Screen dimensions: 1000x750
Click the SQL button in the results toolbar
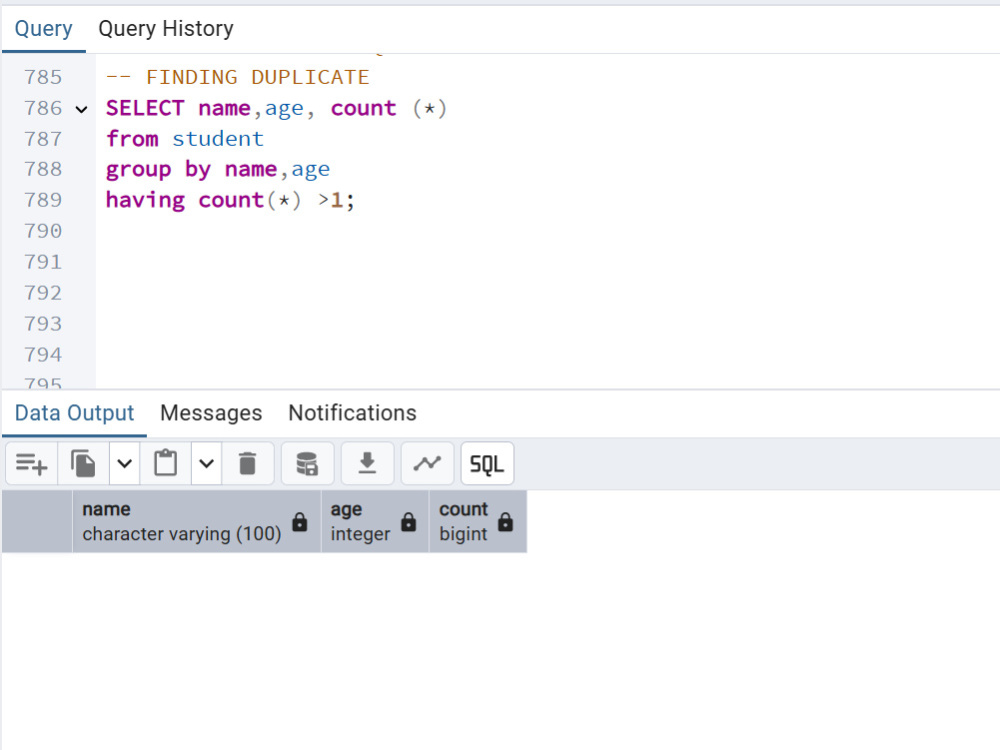[487, 464]
